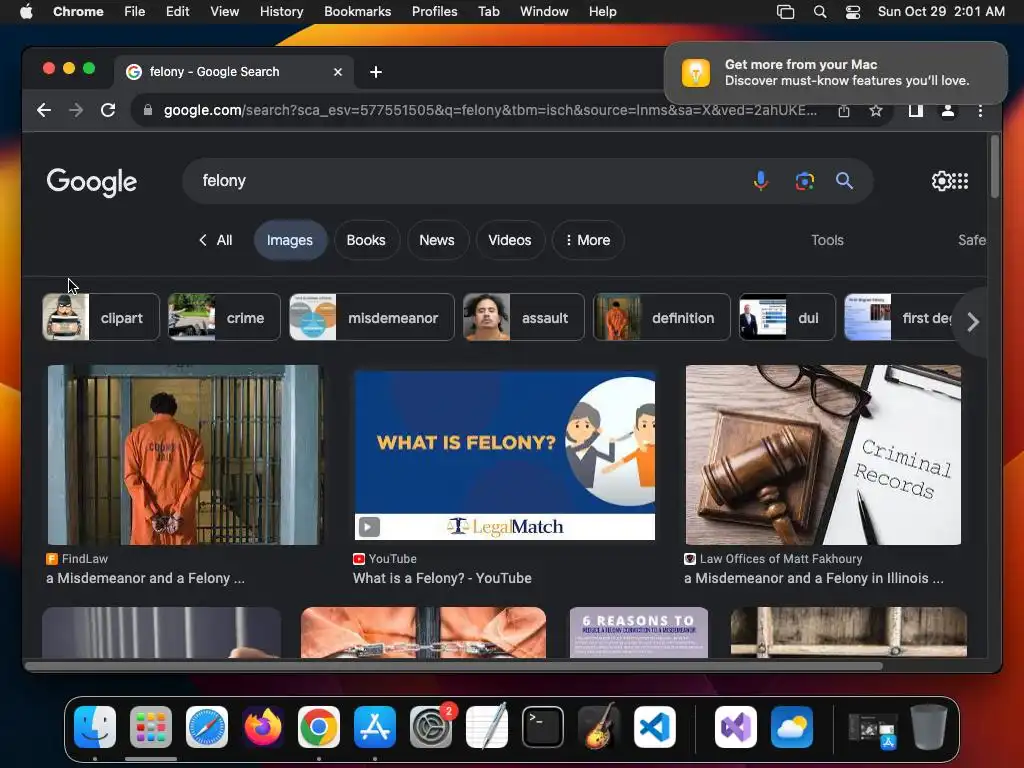Switch to the Videos tab
Viewport: 1024px width, 768px height.
pyautogui.click(x=510, y=240)
